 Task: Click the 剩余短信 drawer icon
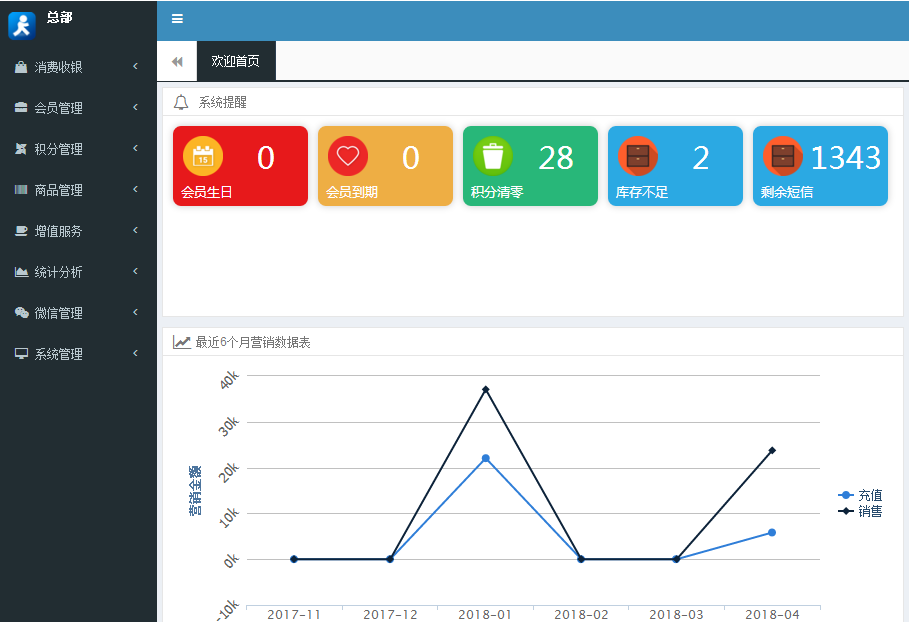[783, 156]
